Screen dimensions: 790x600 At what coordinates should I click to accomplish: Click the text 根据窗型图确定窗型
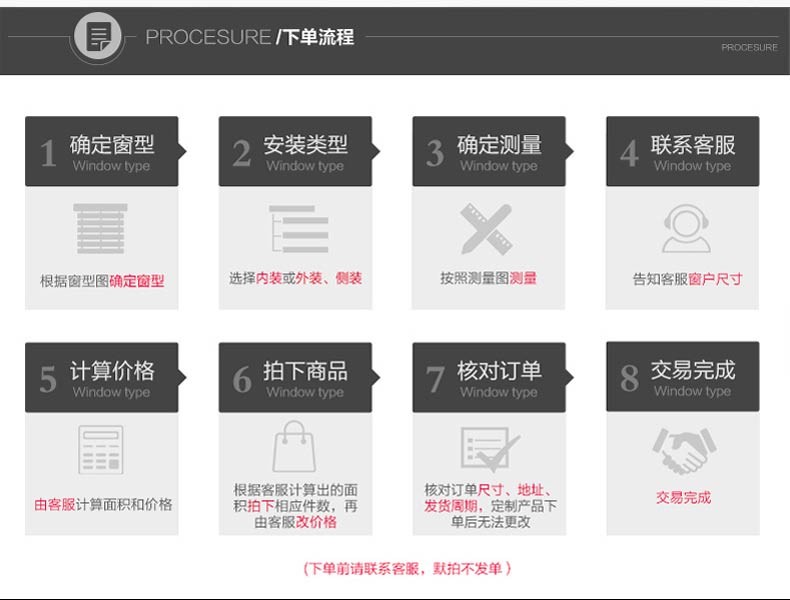pyautogui.click(x=102, y=281)
